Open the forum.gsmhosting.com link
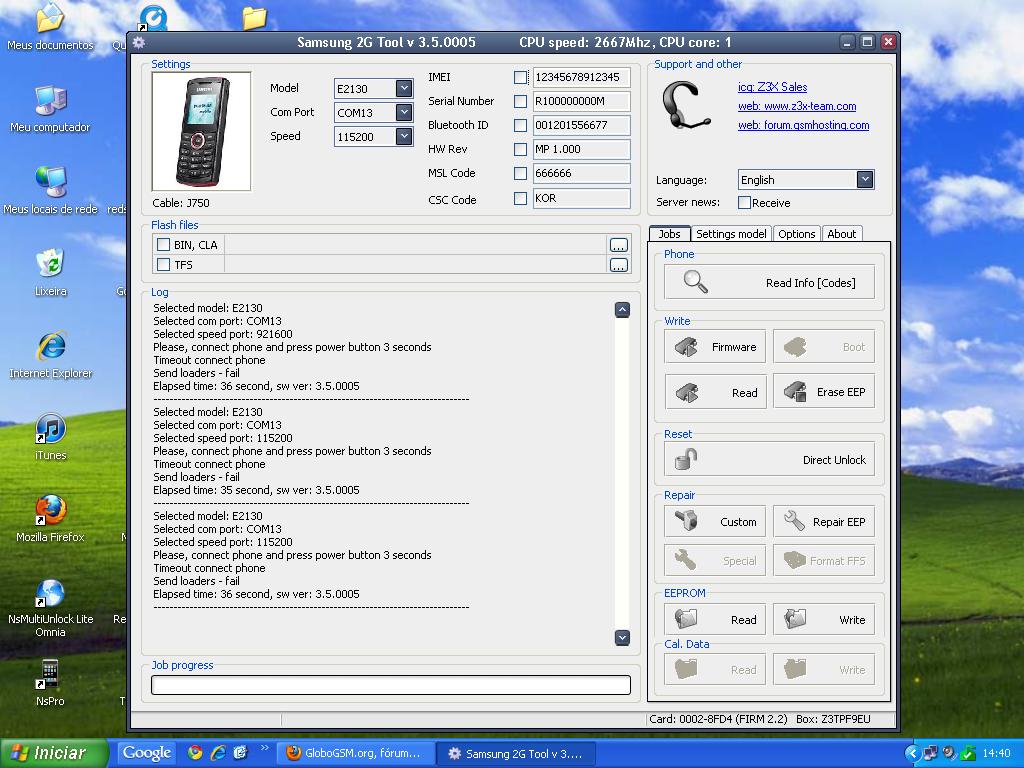This screenshot has height=768, width=1024. pyautogui.click(x=803, y=125)
